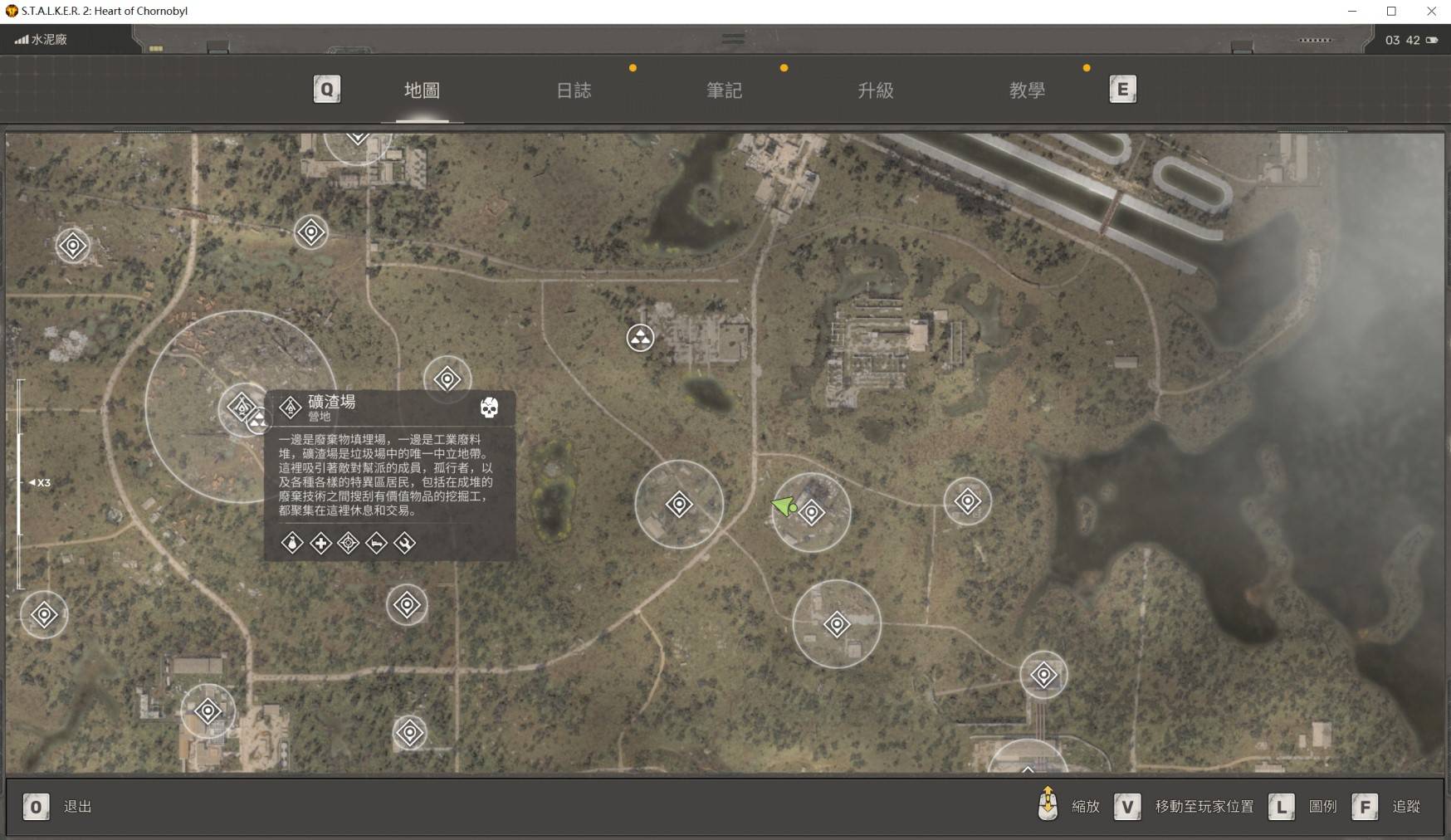The height and width of the screenshot is (840, 1451).
Task: Go to the 教學 tutorial tab
Action: click(x=1027, y=90)
